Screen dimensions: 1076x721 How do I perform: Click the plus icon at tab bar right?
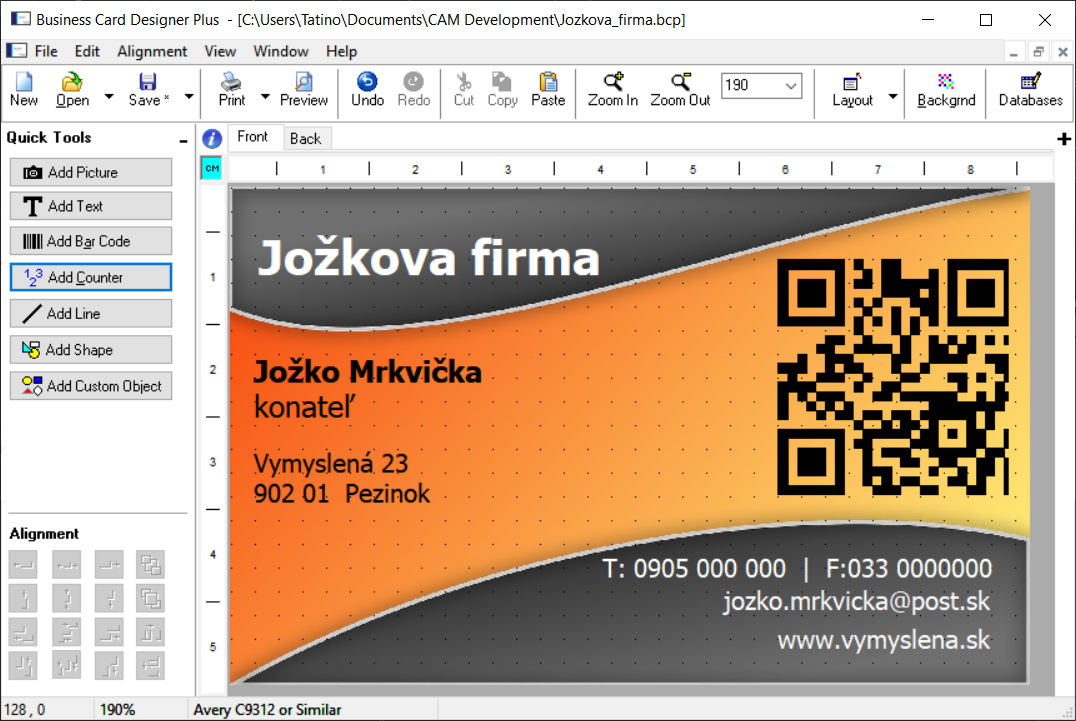coord(1064,139)
